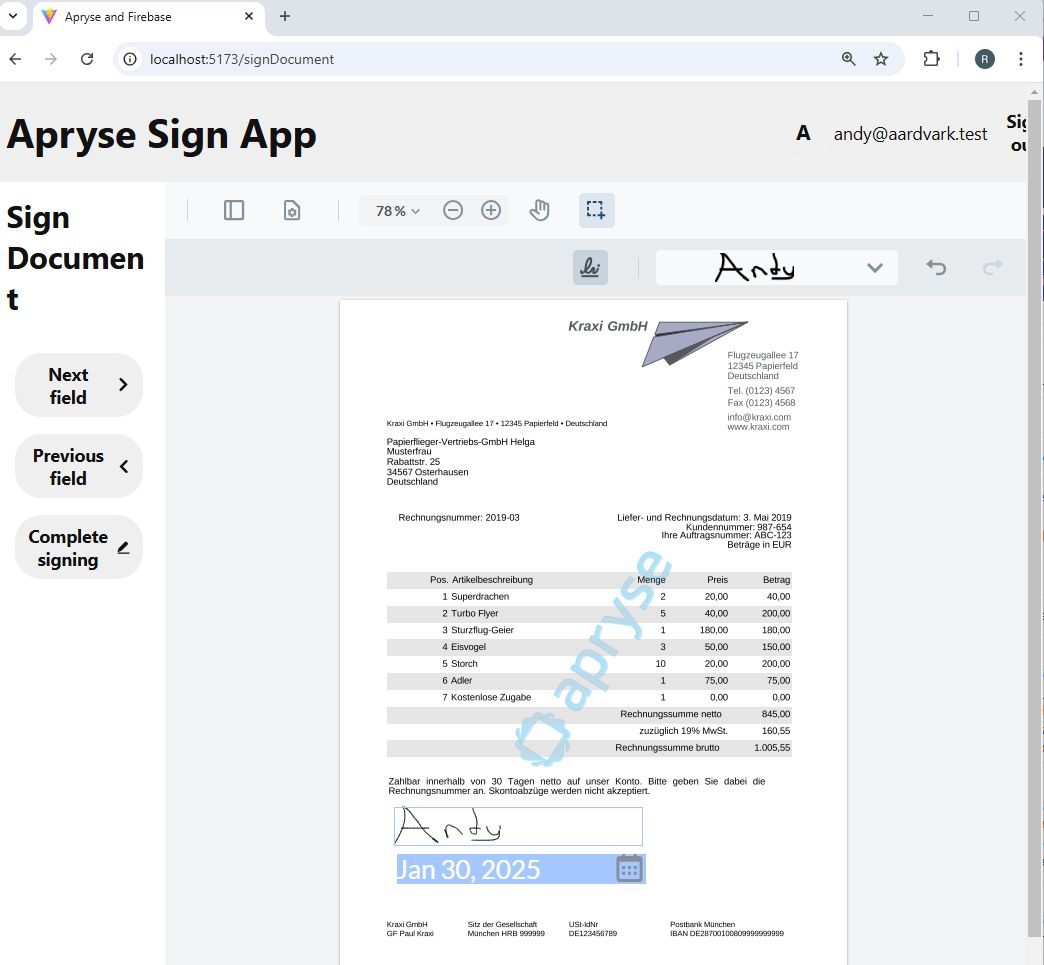1044x965 pixels.
Task: Click the Artikelbeschreibung column header
Action: pyautogui.click(x=492, y=580)
